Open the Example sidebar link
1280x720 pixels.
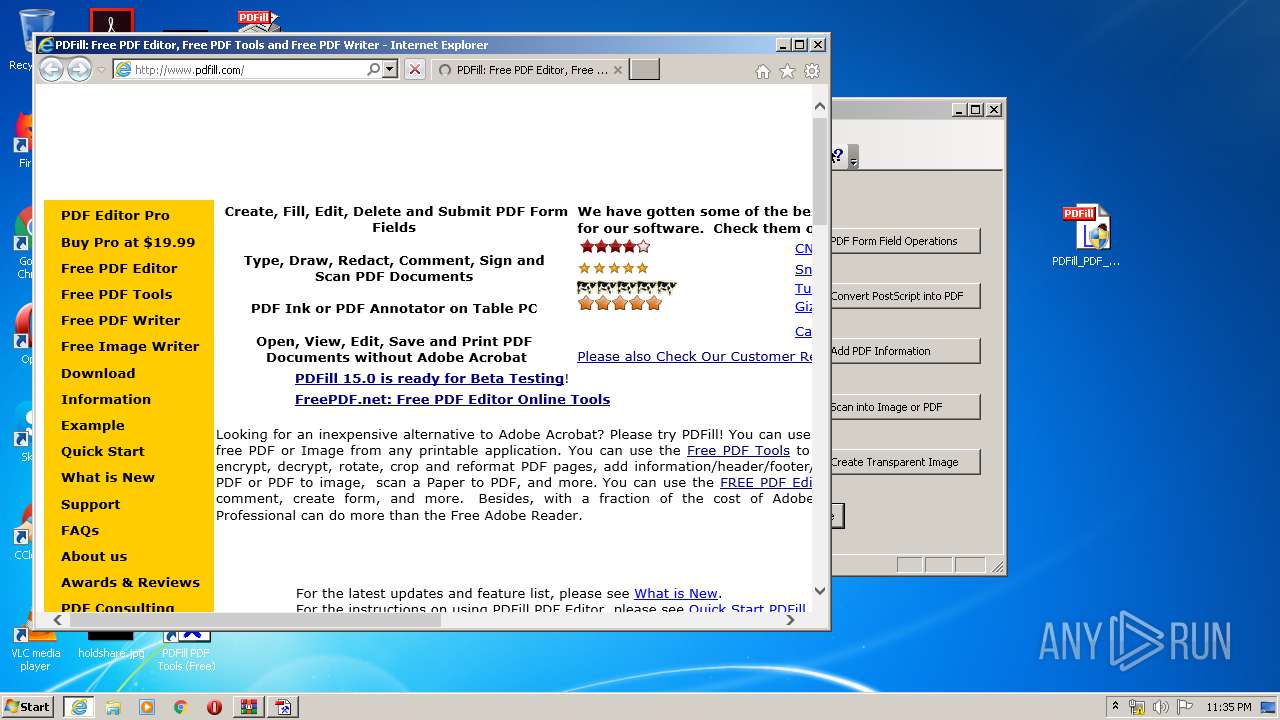pos(93,425)
